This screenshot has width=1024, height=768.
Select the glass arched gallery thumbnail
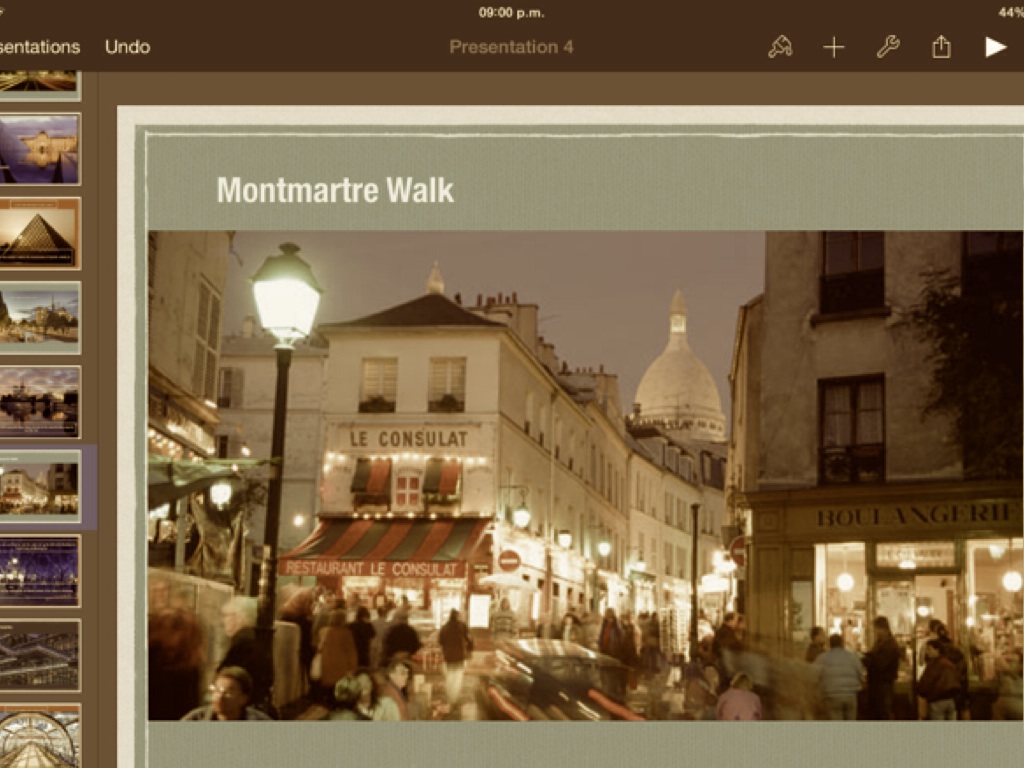[x=40, y=735]
